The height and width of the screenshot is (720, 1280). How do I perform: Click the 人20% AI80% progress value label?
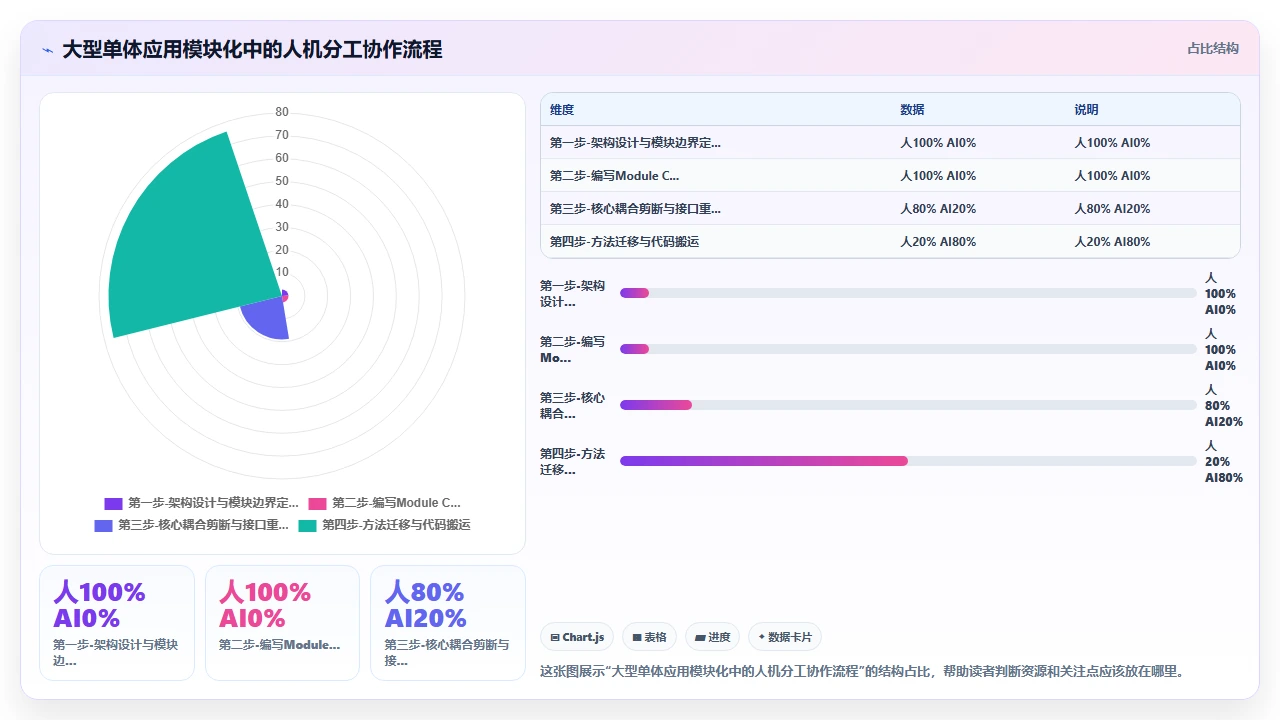pyautogui.click(x=1224, y=462)
